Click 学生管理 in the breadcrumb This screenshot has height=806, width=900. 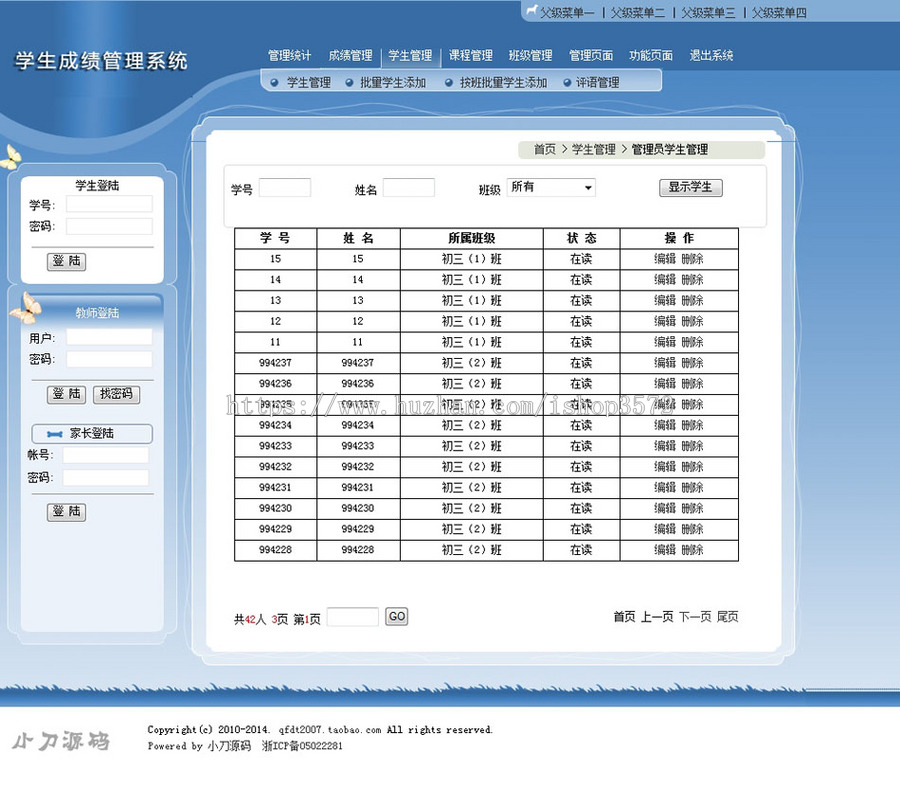[x=593, y=149]
